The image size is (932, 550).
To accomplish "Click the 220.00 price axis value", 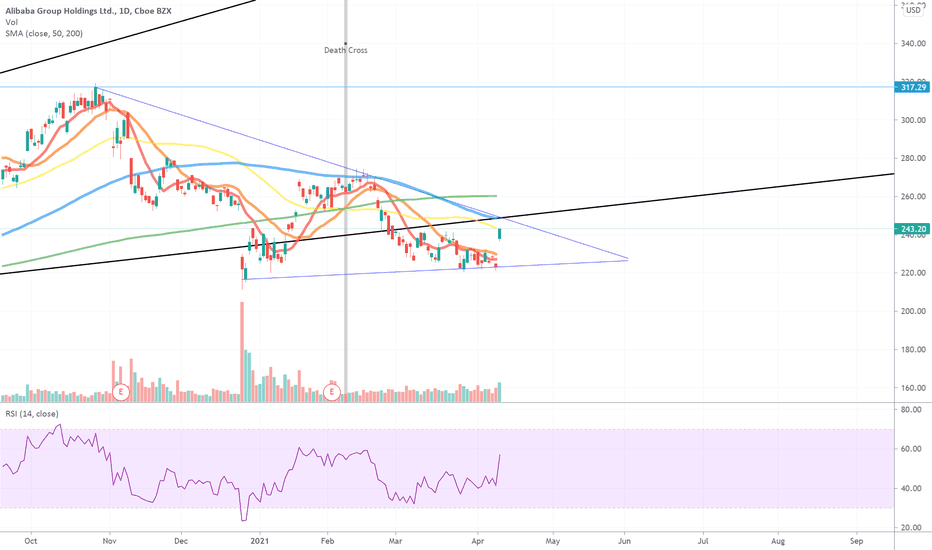I will point(914,273).
